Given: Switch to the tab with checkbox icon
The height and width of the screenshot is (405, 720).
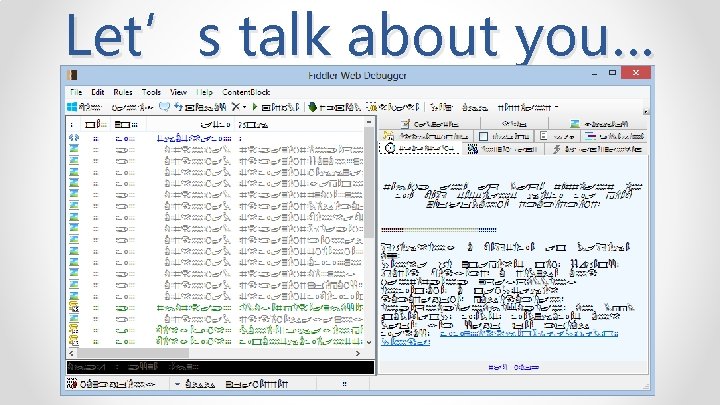Looking at the screenshot, I should coord(503,136).
